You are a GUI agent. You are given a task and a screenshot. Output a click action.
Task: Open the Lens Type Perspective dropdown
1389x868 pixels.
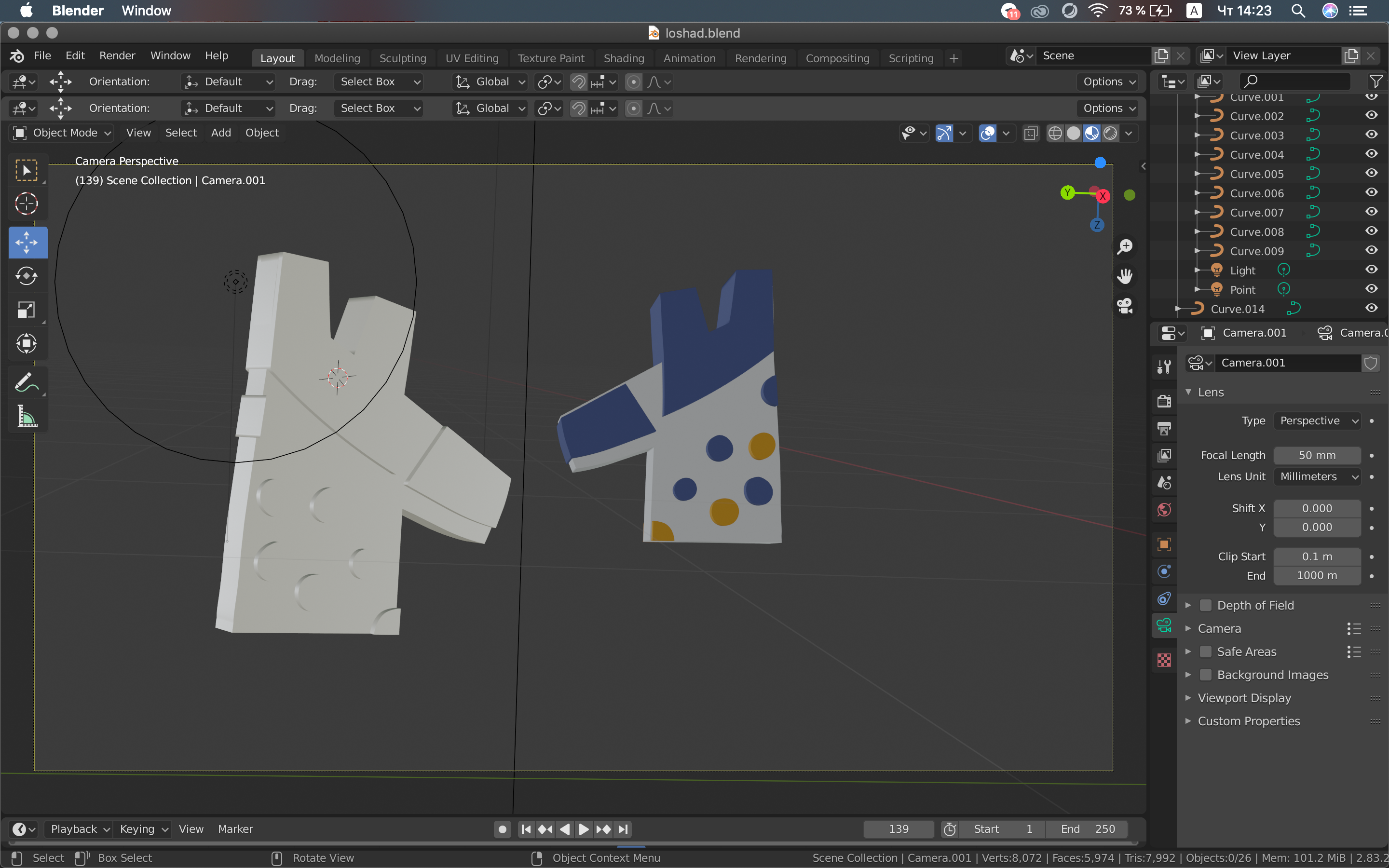(1317, 421)
